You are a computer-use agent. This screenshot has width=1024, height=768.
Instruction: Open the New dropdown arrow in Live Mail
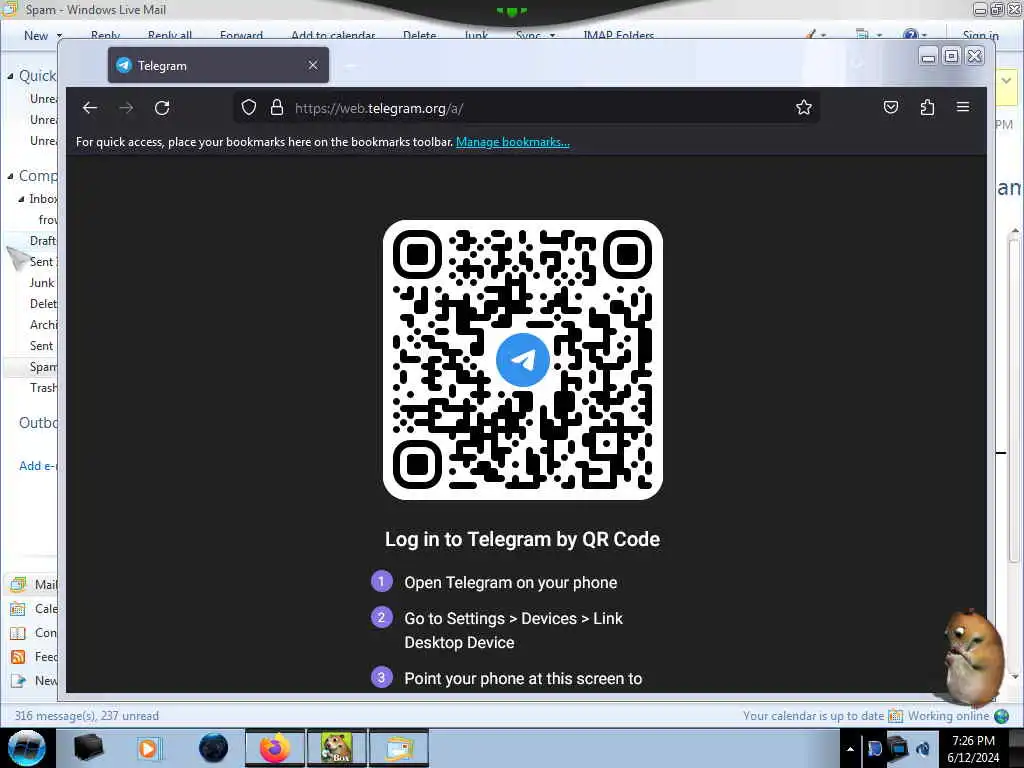(59, 36)
